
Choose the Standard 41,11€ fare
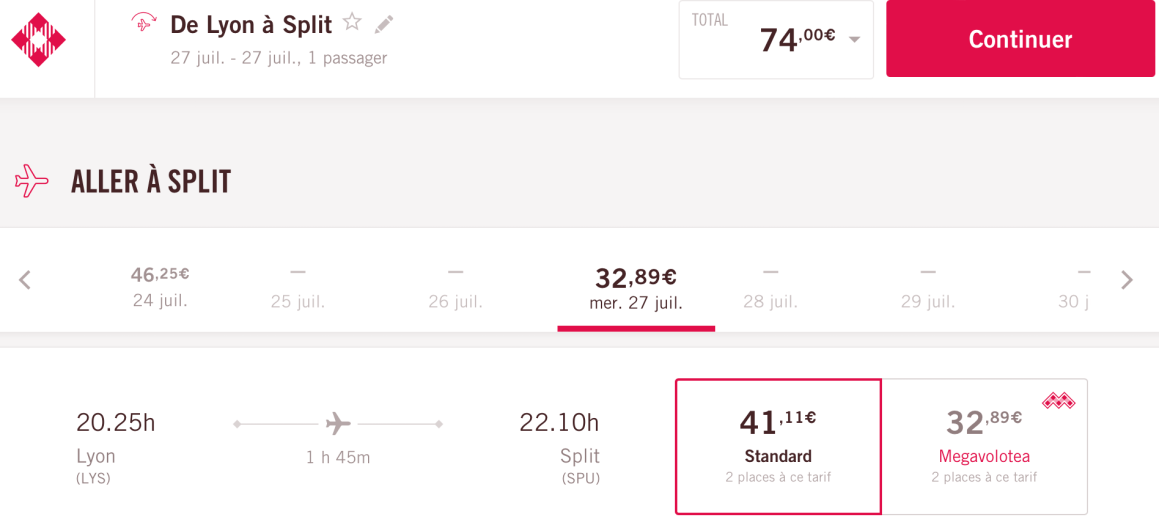coord(778,446)
